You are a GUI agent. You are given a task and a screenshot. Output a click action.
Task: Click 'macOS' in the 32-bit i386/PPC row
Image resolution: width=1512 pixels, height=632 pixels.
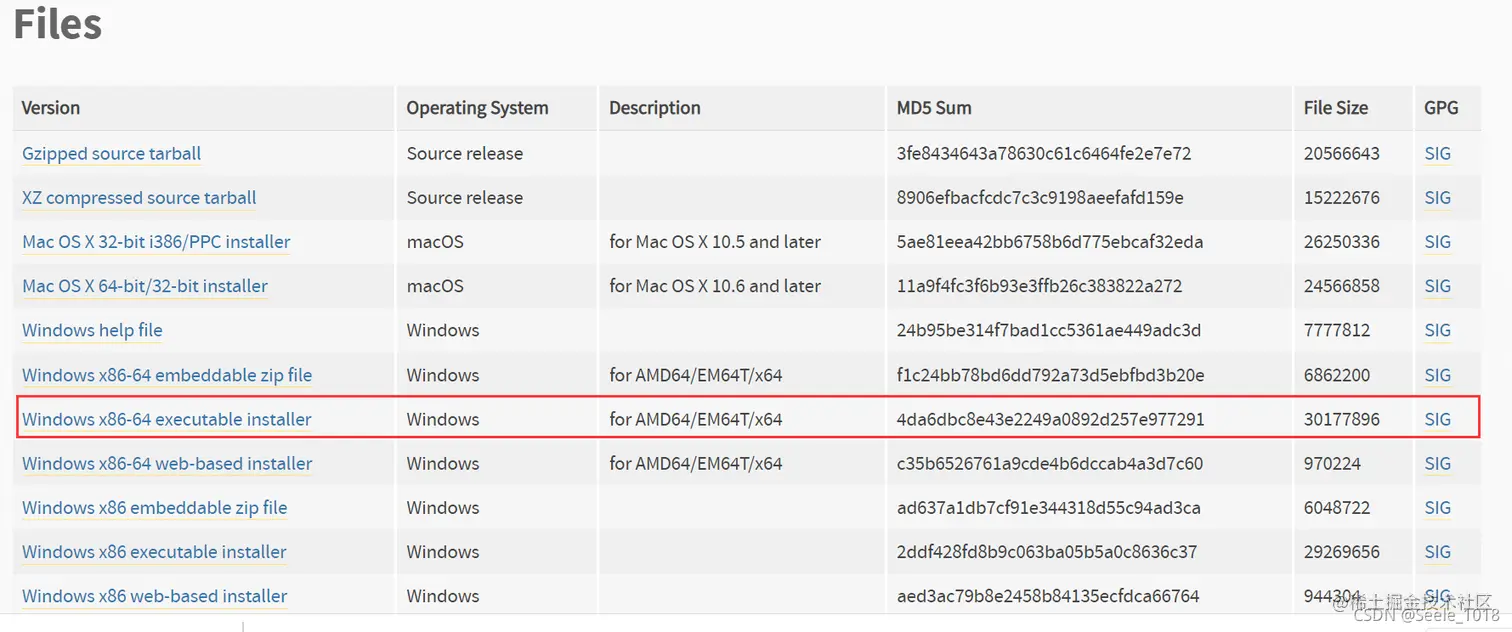pyautogui.click(x=435, y=242)
